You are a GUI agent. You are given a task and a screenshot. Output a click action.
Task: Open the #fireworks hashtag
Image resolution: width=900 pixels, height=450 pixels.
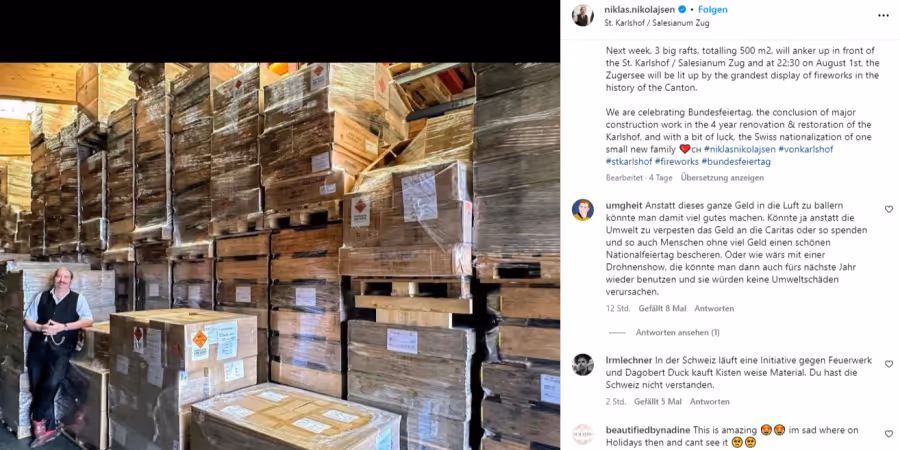click(x=676, y=162)
